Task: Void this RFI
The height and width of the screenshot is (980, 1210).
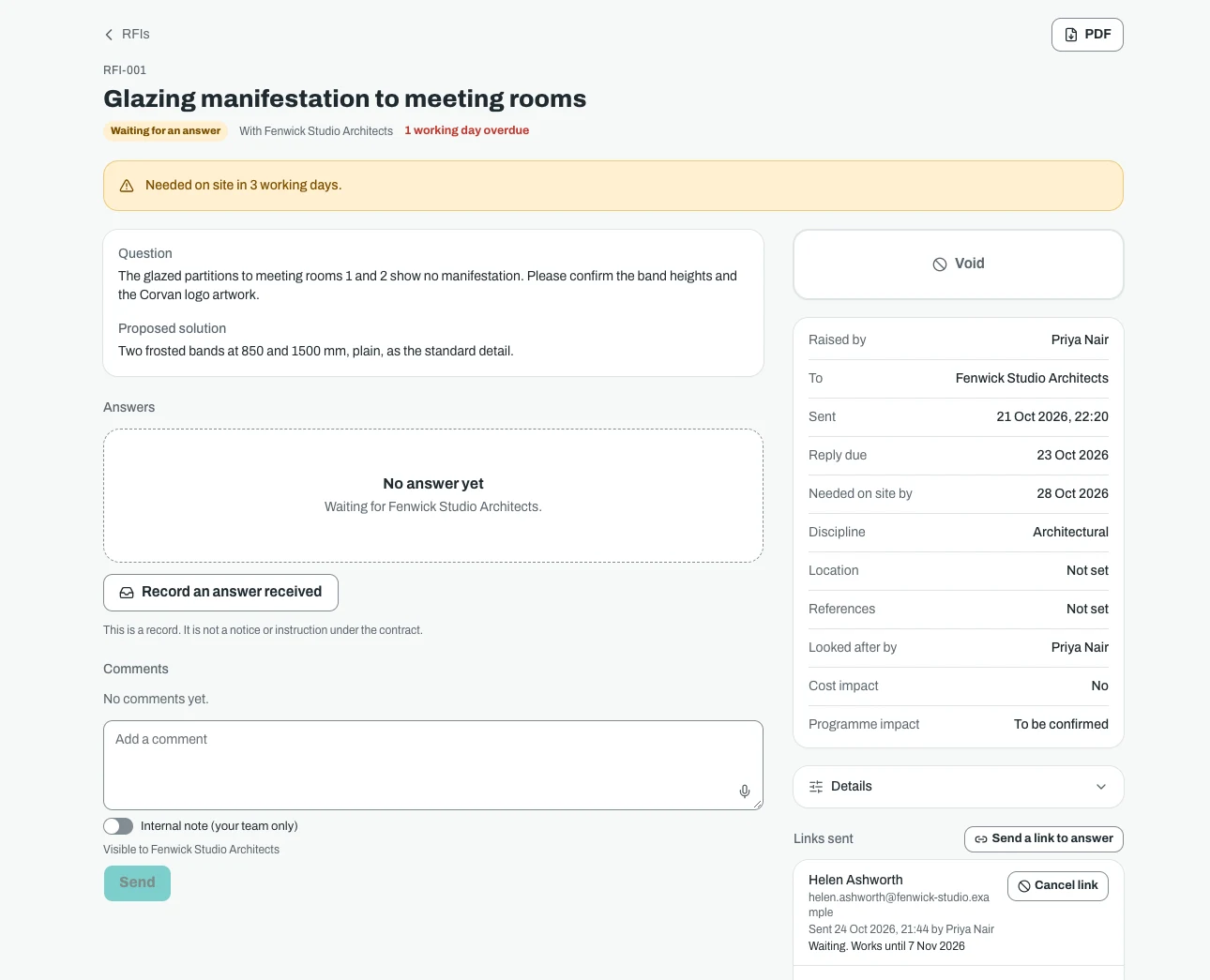Action: [x=959, y=264]
